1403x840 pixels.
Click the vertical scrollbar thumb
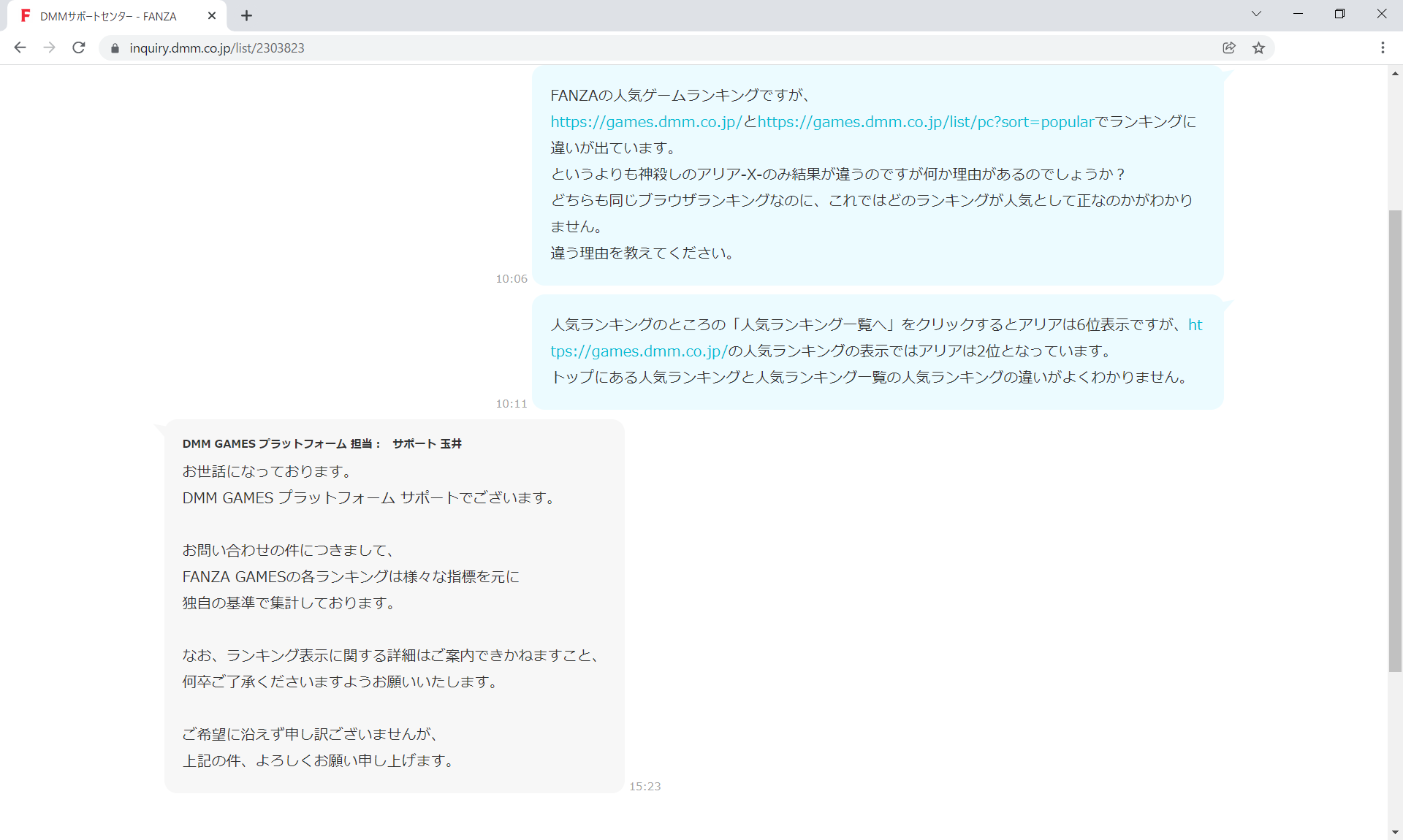1395,440
